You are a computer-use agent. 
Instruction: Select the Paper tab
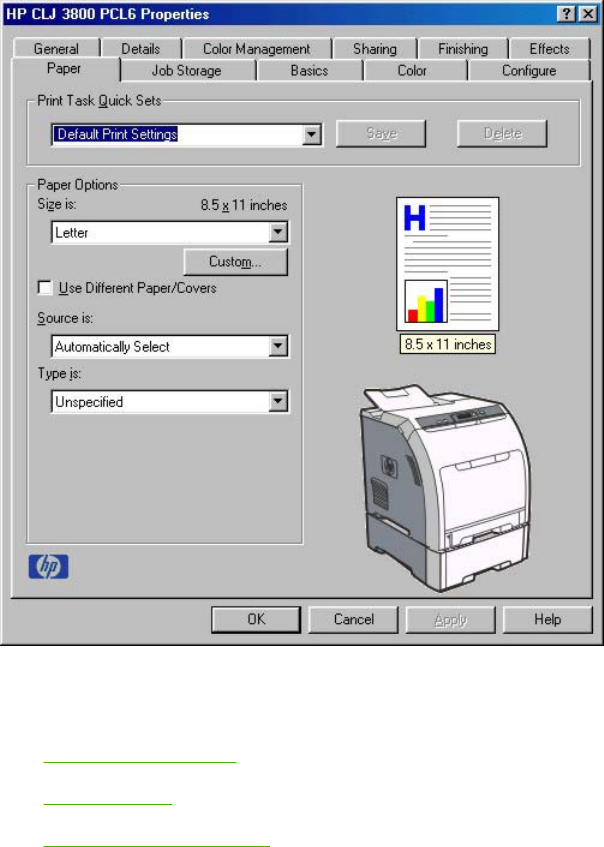pyautogui.click(x=64, y=69)
